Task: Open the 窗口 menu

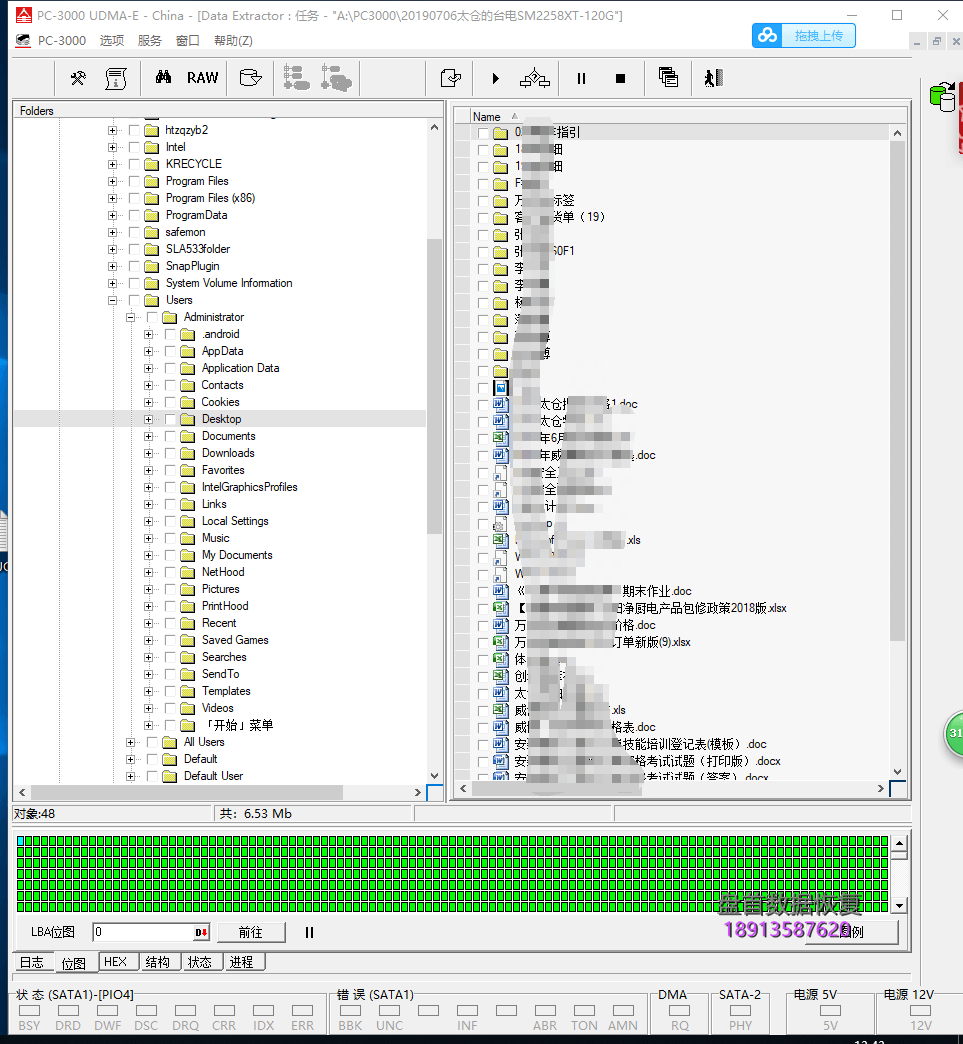Action: coord(188,41)
